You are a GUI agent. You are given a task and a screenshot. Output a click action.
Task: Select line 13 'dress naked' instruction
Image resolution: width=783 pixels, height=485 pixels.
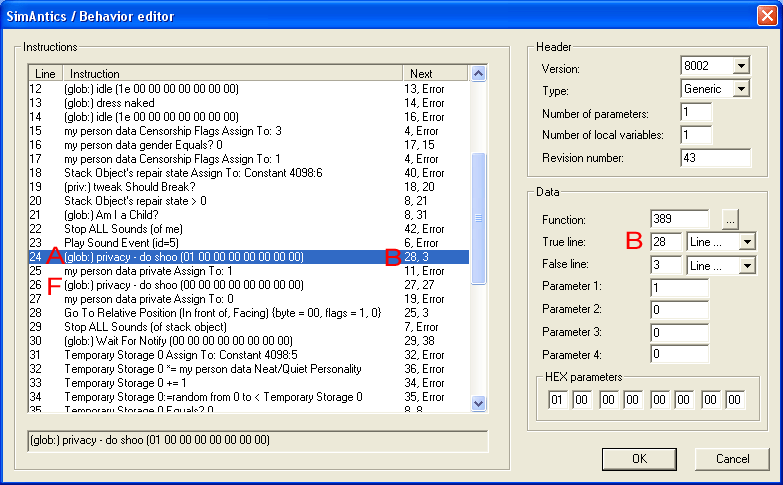pos(249,103)
